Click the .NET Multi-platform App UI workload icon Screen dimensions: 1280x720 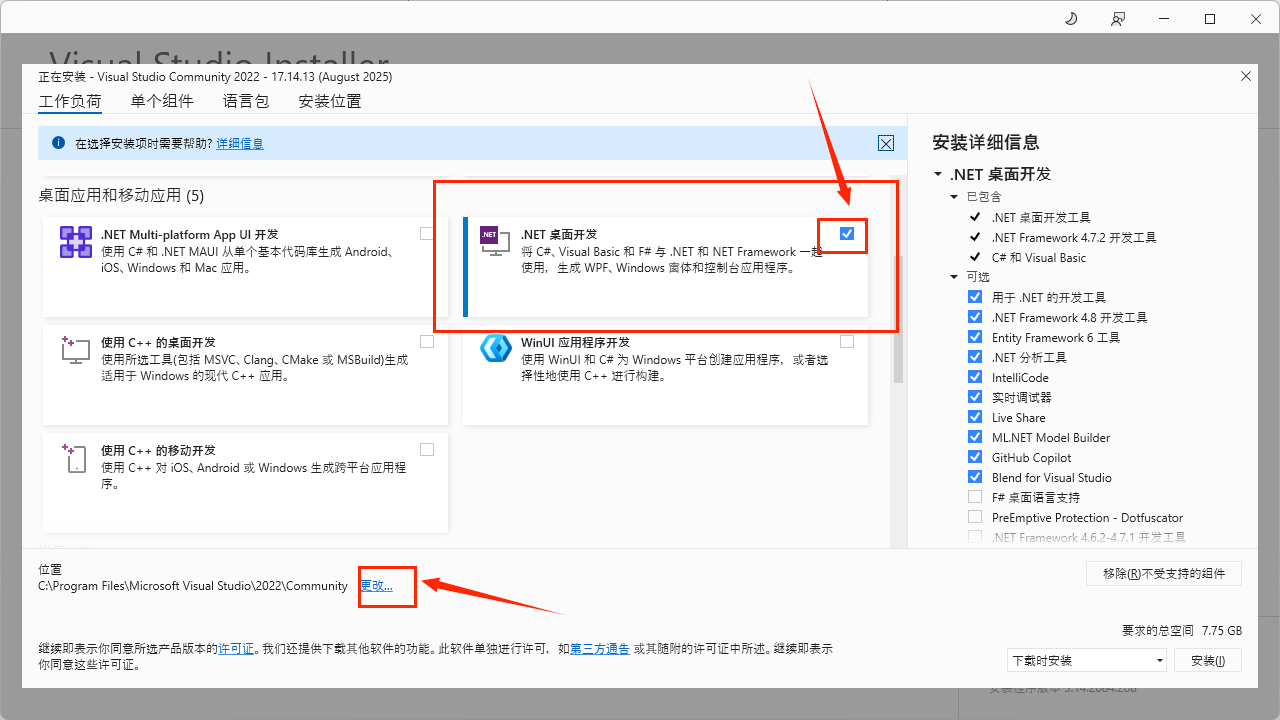point(76,242)
